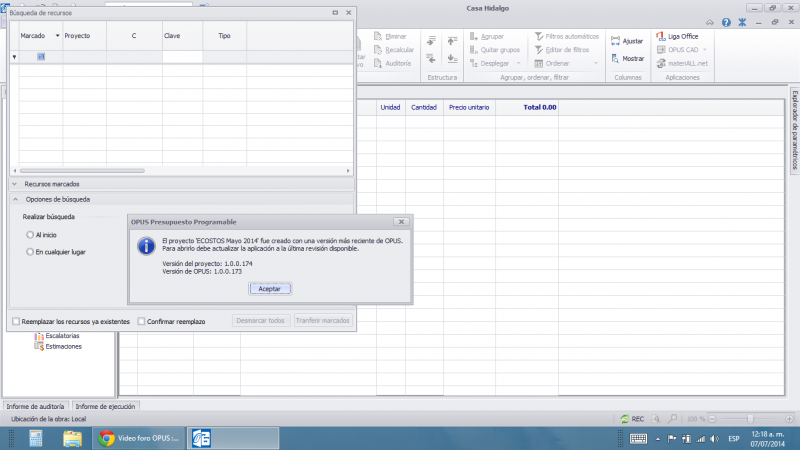Screen dimensions: 800x450
Task: Enable 'Reemplazar los recursos ya existentes'
Action: click(16, 321)
